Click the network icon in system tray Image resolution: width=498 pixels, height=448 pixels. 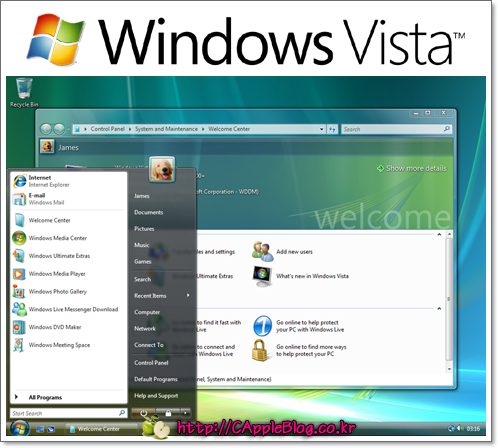452,428
